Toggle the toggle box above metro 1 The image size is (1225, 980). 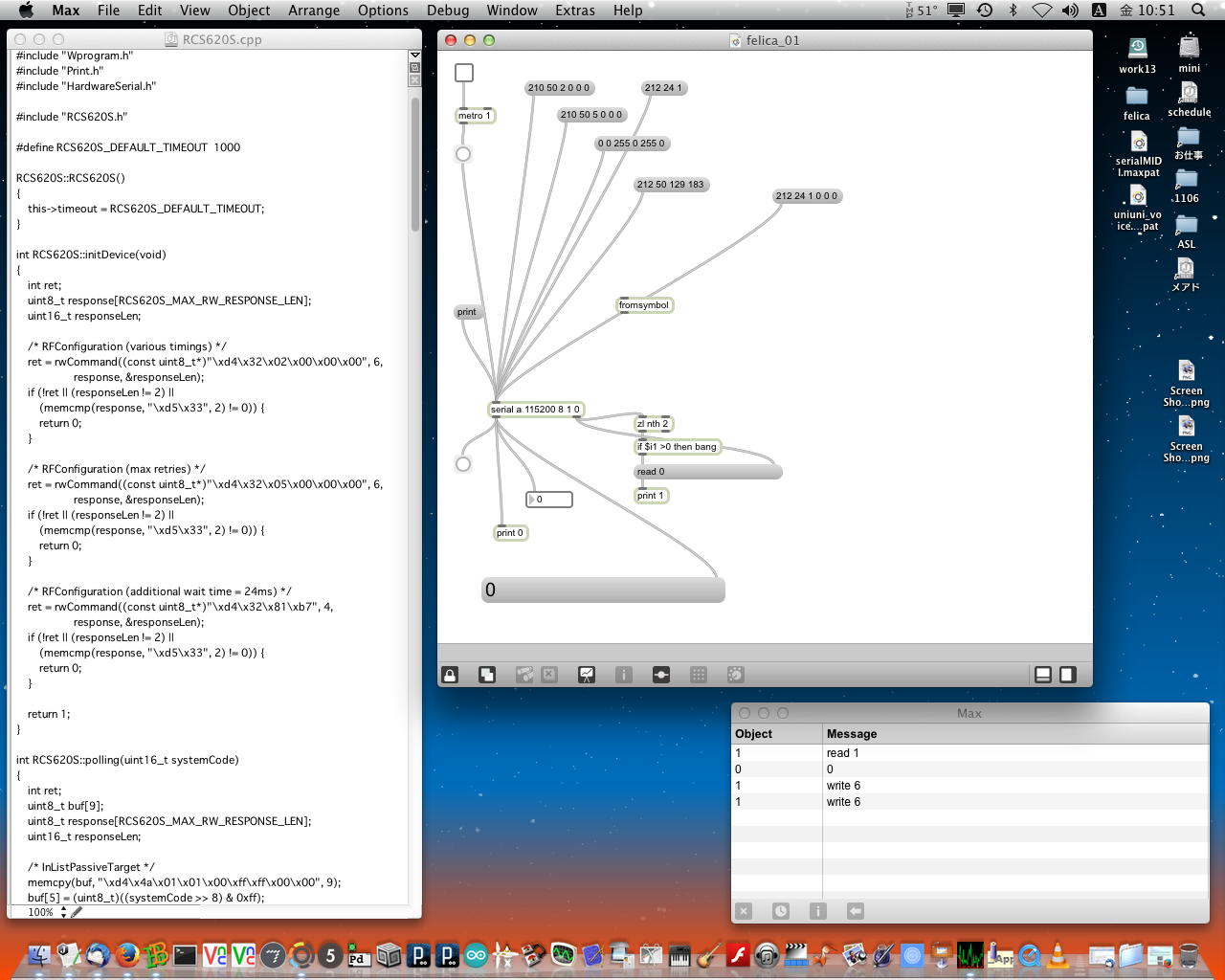[464, 73]
